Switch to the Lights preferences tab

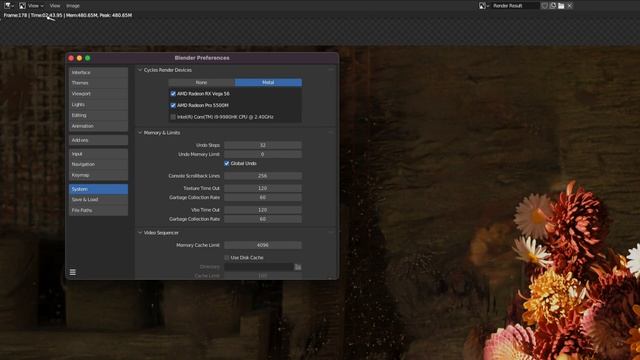point(98,104)
